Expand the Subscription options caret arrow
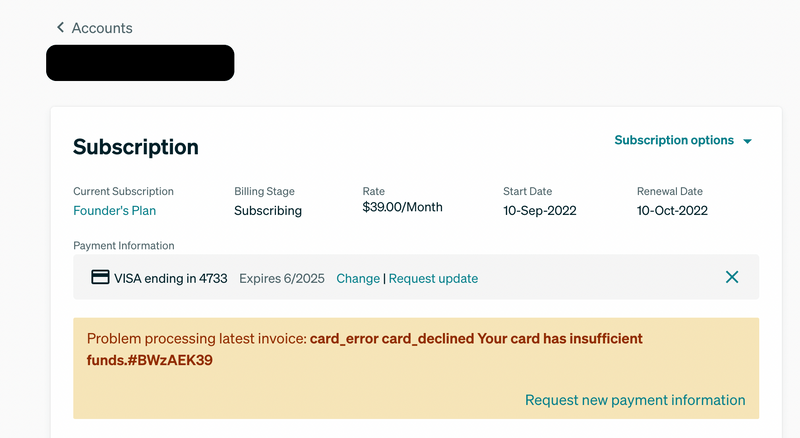 (x=747, y=141)
